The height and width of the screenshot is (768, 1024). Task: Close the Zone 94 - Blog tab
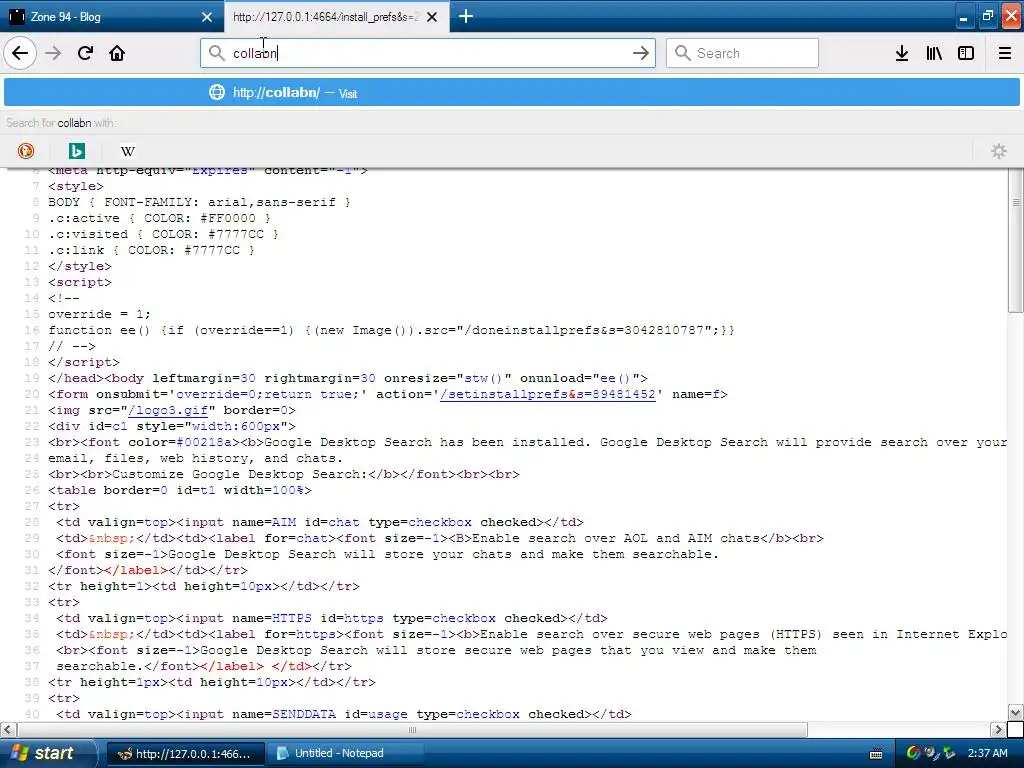pyautogui.click(x=207, y=17)
